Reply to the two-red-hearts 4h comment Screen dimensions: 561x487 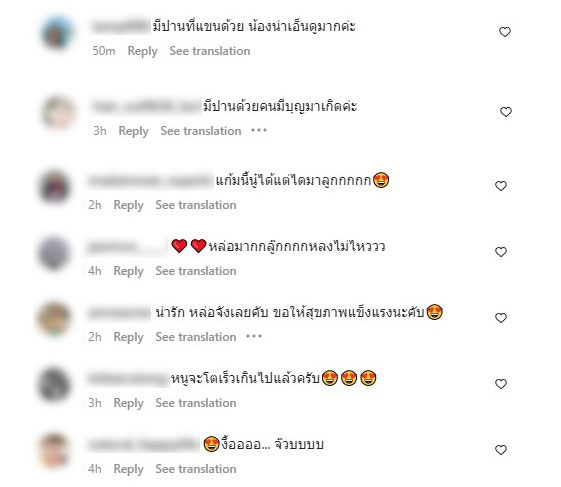point(128,271)
